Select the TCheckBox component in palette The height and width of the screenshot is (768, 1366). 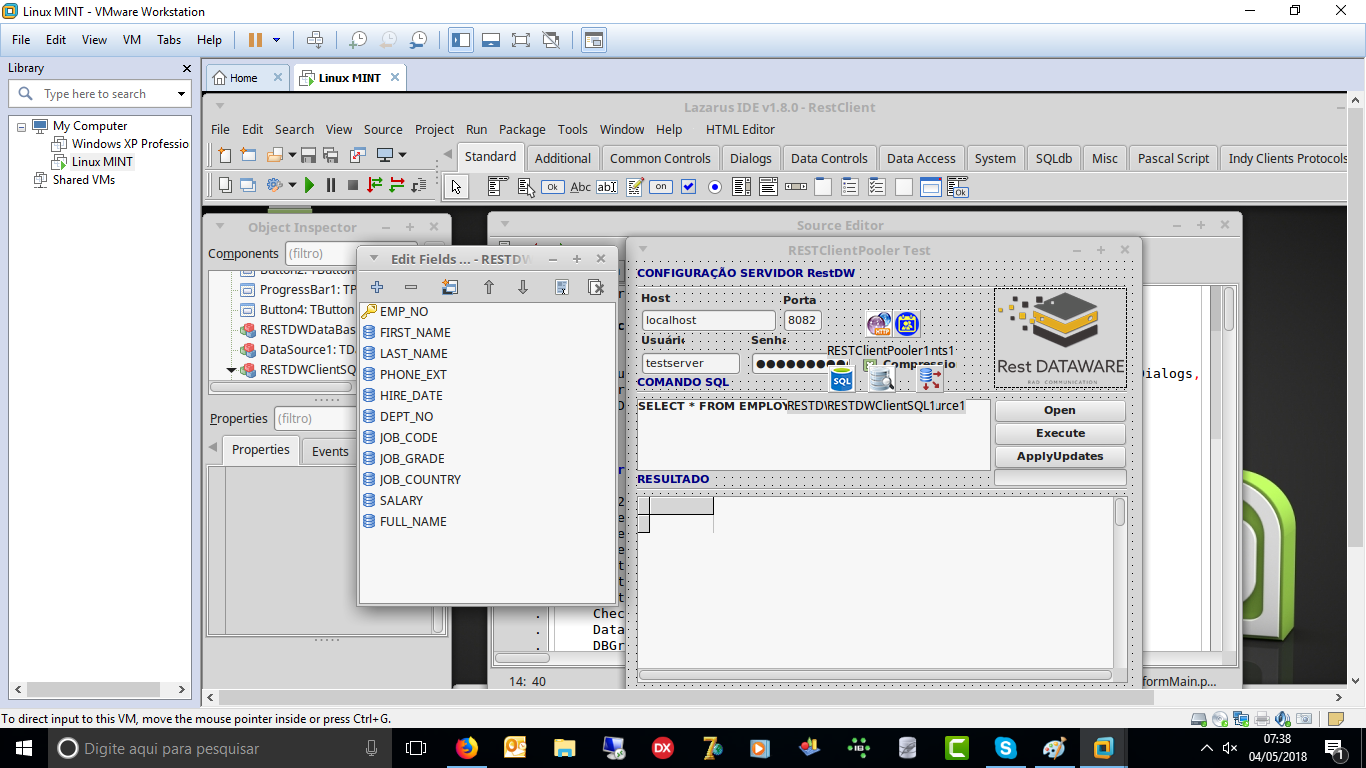point(688,187)
